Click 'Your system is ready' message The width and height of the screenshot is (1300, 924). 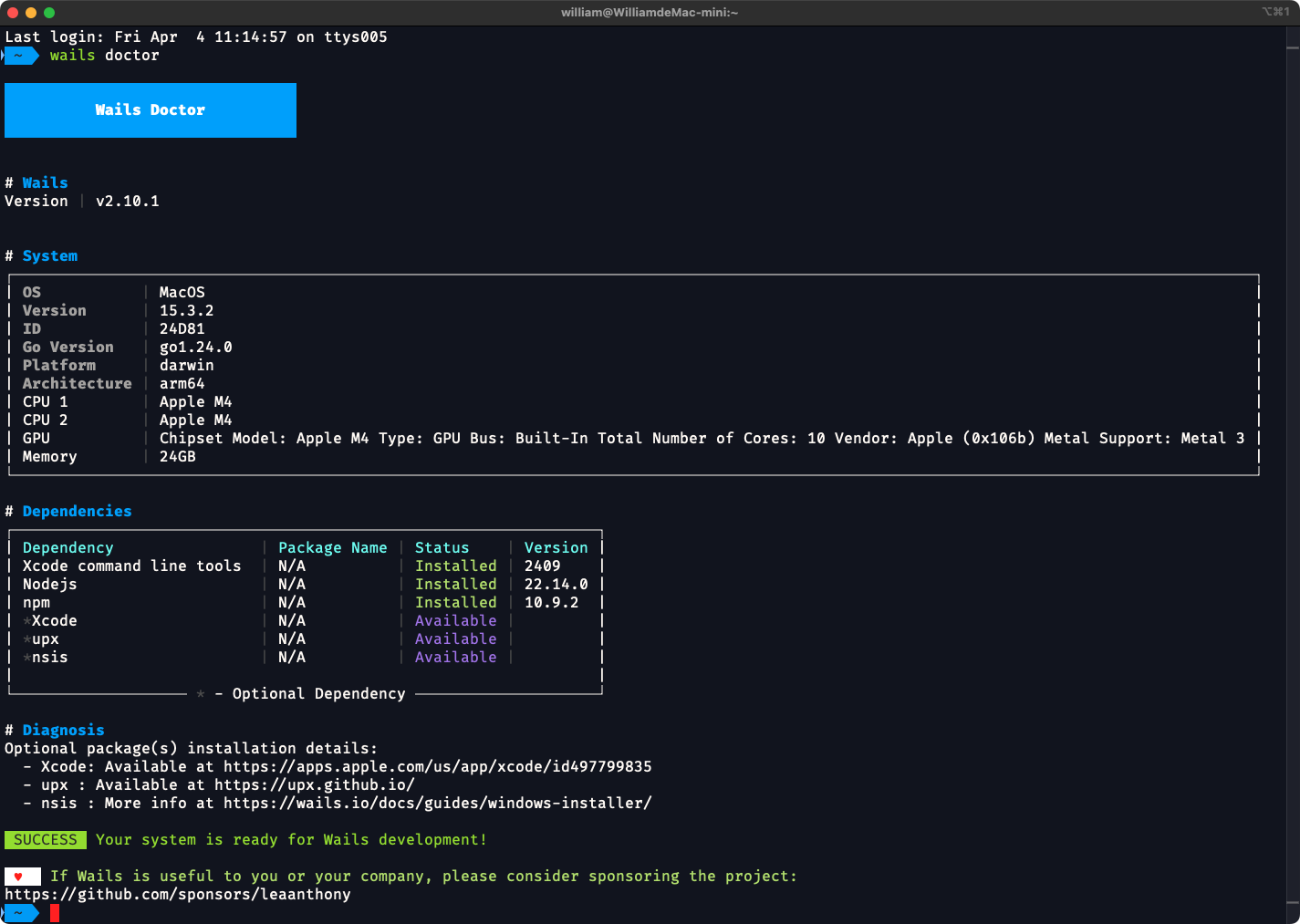[x=292, y=840]
